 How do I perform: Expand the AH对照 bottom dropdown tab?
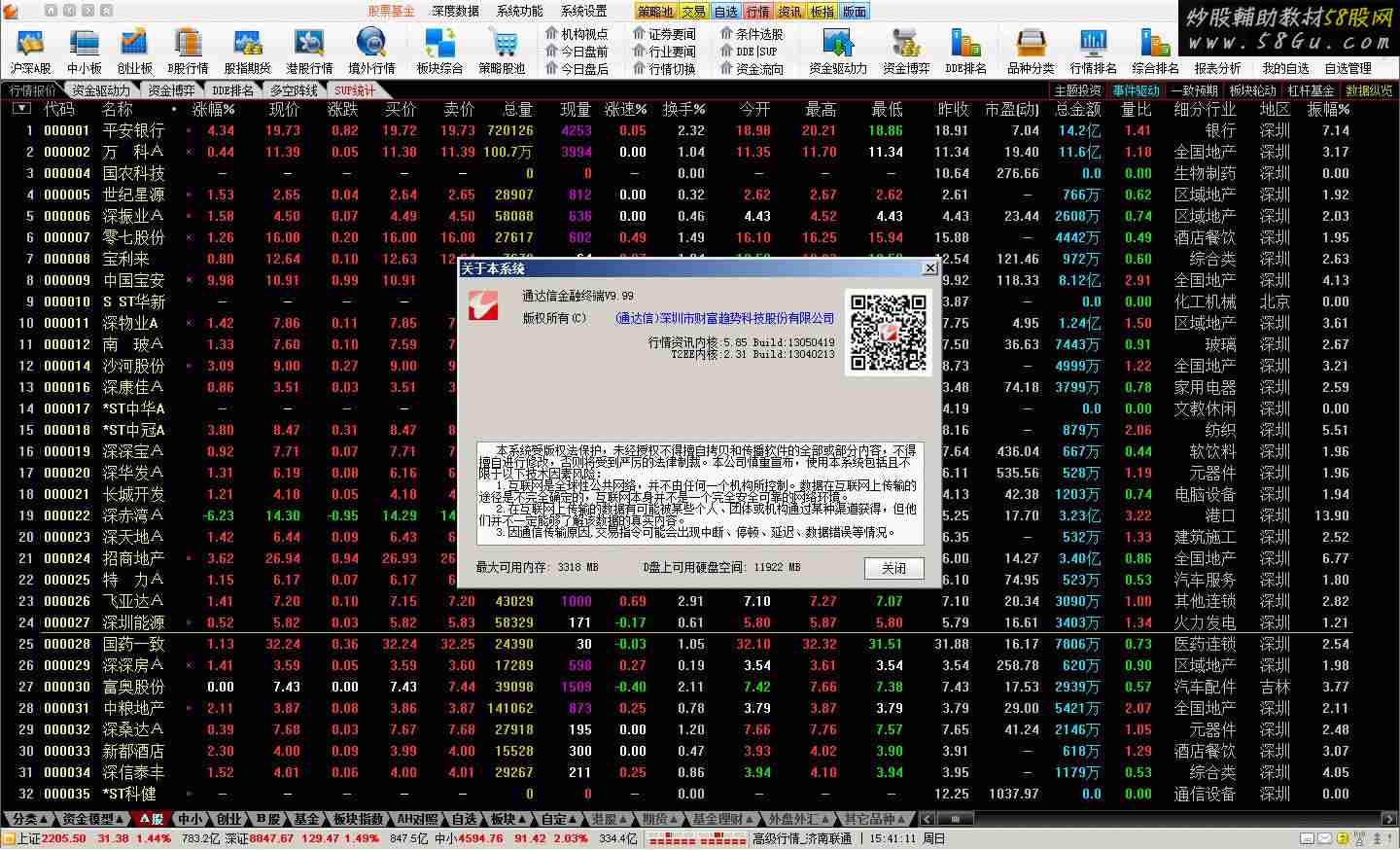[418, 819]
